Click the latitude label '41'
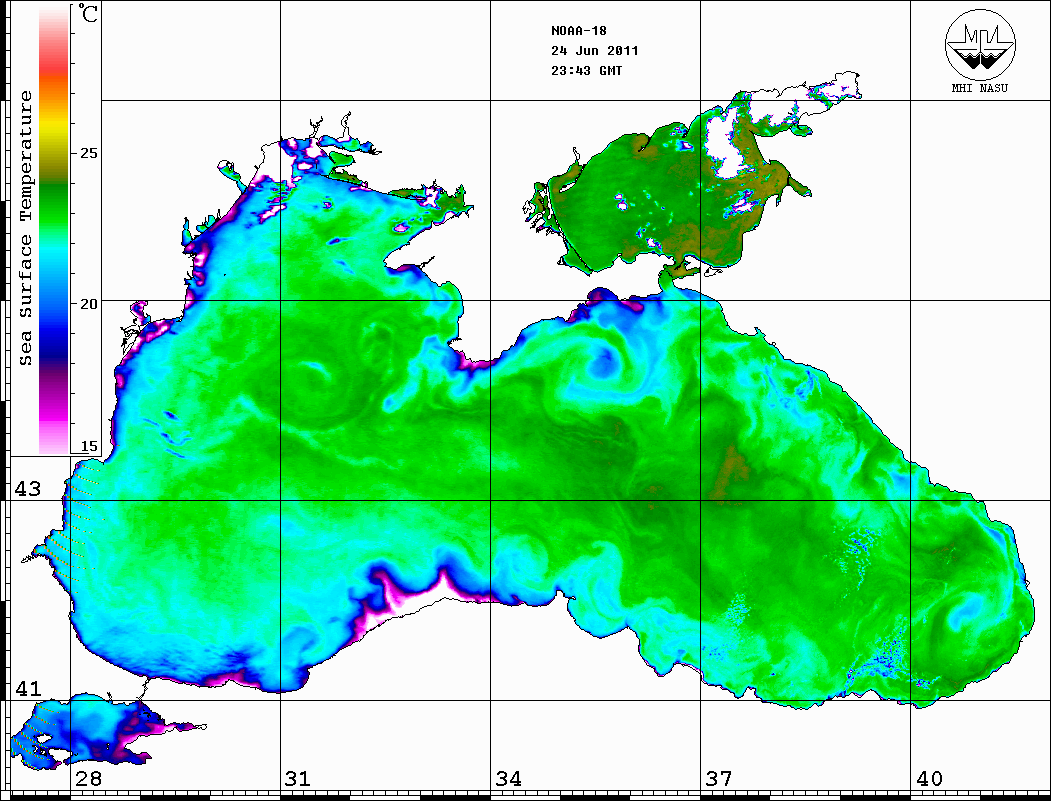The height and width of the screenshot is (801, 1051). pos(28,688)
